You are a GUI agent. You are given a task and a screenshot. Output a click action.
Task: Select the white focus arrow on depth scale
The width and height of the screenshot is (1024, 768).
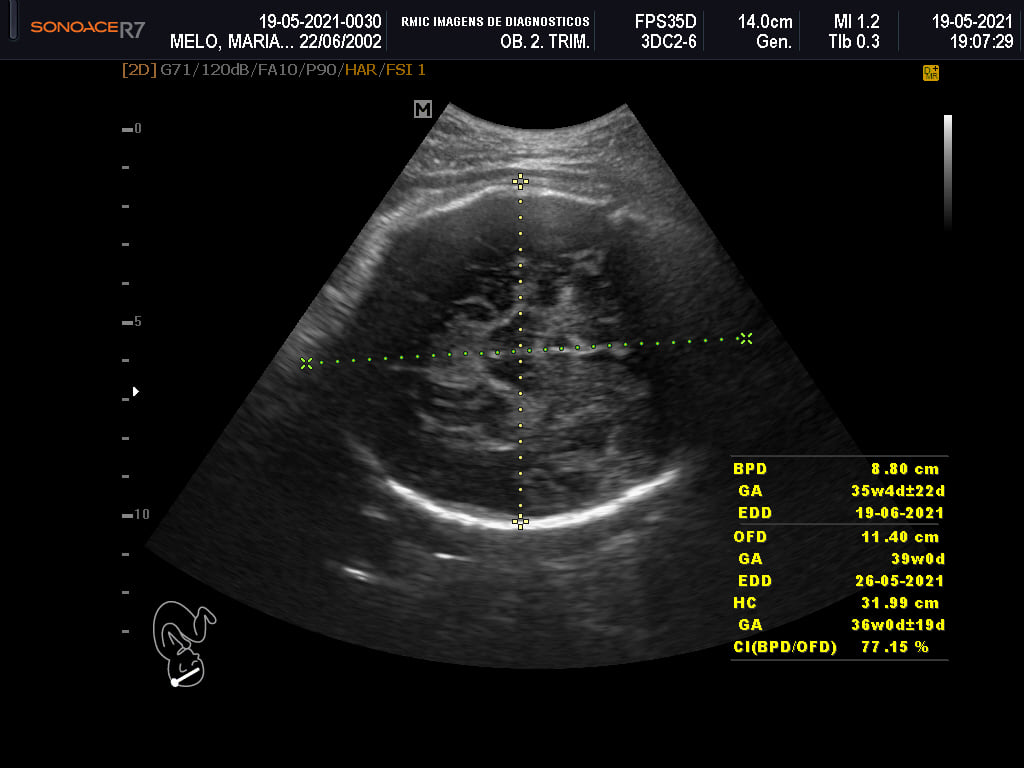136,391
